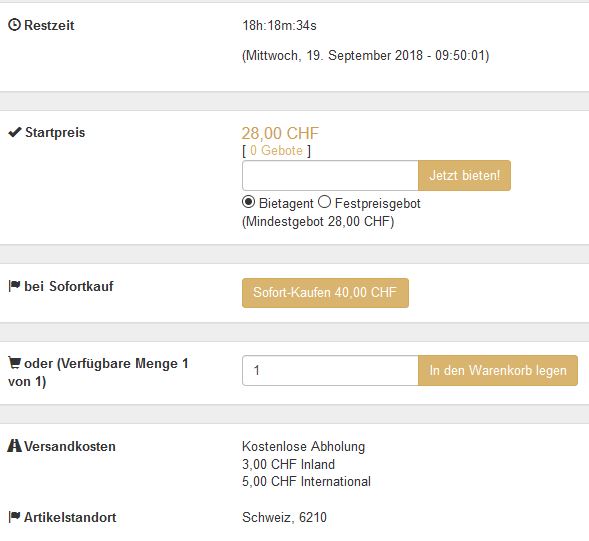Click the Festpreisgebot label text

[378, 203]
